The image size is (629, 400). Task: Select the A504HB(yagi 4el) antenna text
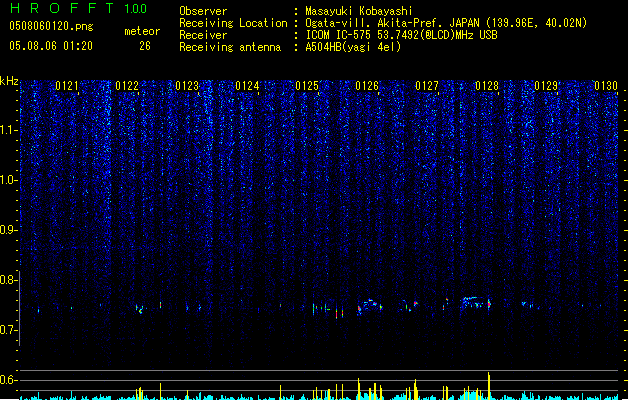(x=353, y=47)
